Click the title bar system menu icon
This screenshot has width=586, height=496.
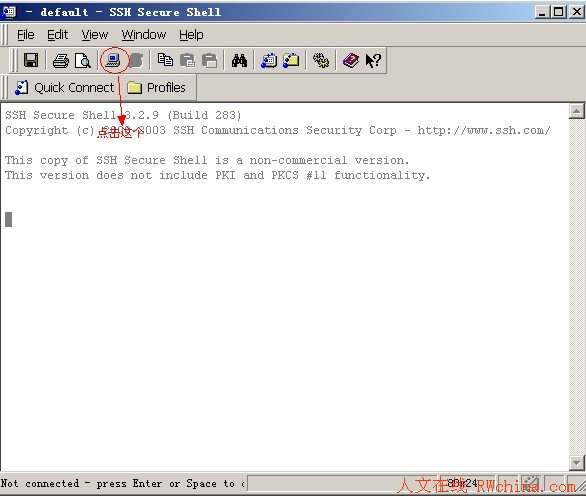9,12
